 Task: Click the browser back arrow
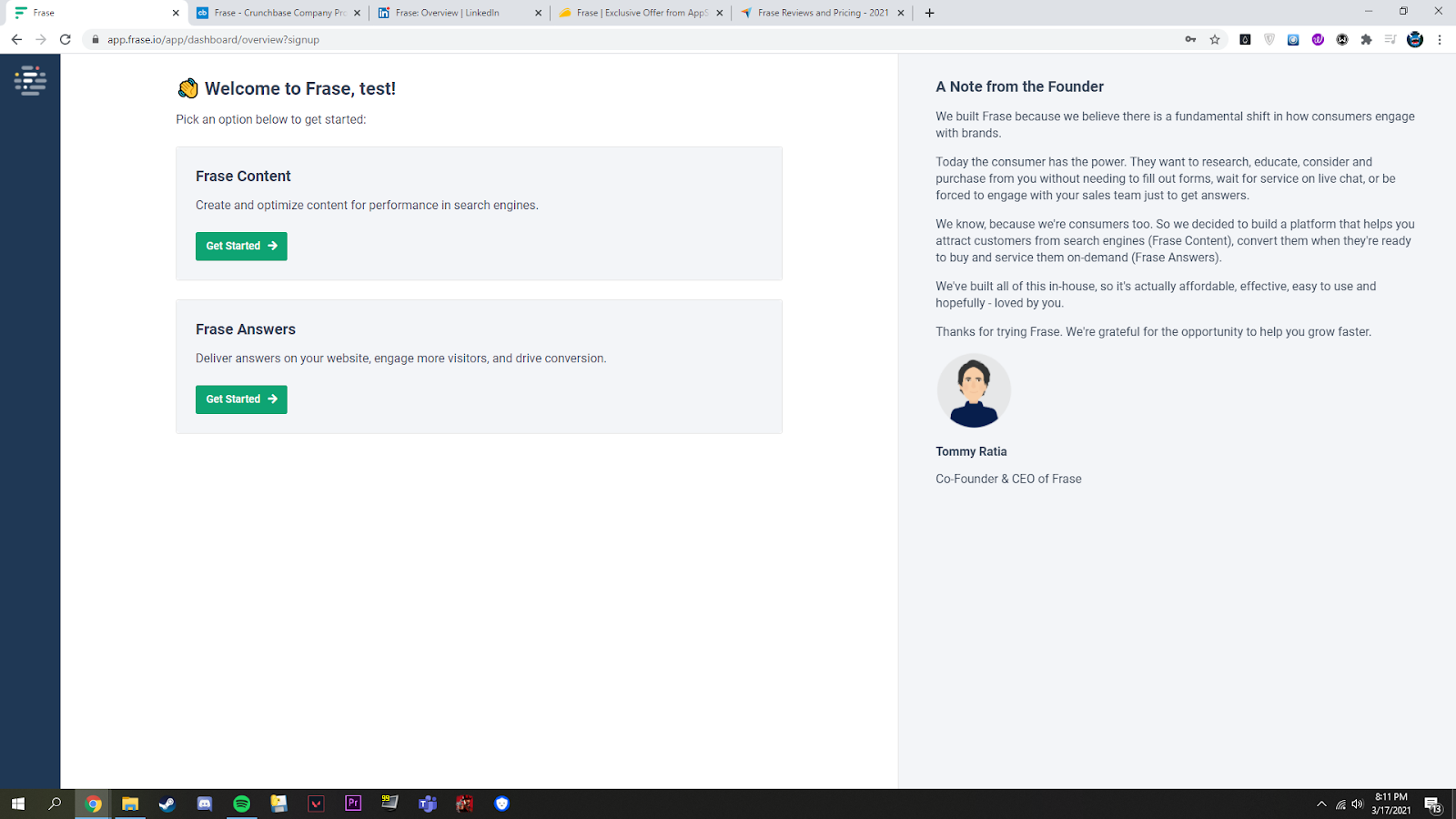pos(16,39)
